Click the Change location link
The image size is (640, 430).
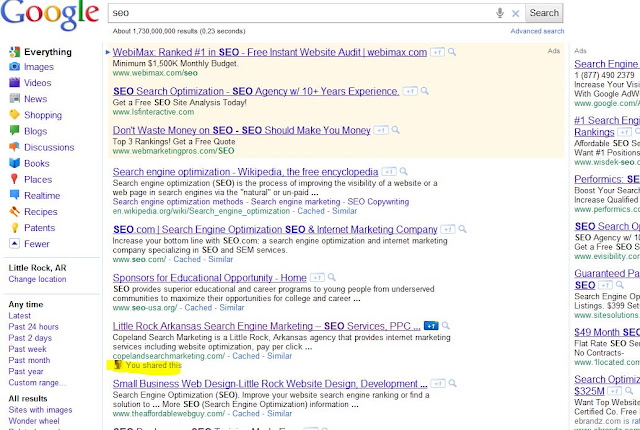pyautogui.click(x=37, y=279)
